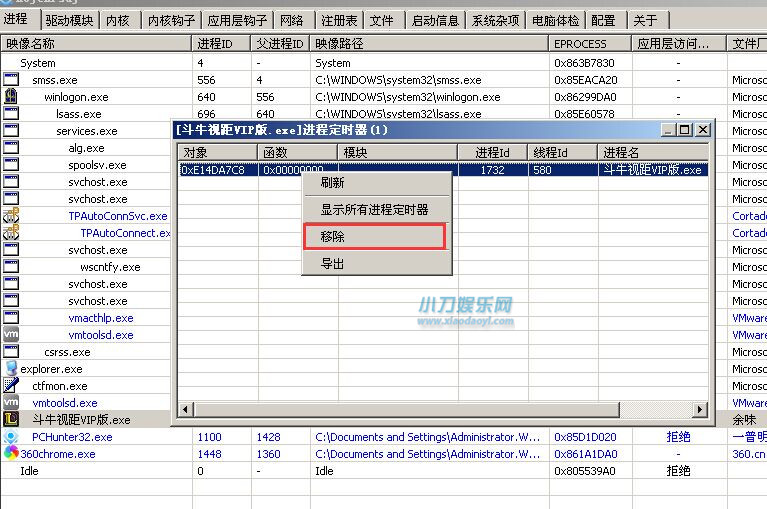
Task: Click the lsass.exe process icon
Action: [11, 113]
